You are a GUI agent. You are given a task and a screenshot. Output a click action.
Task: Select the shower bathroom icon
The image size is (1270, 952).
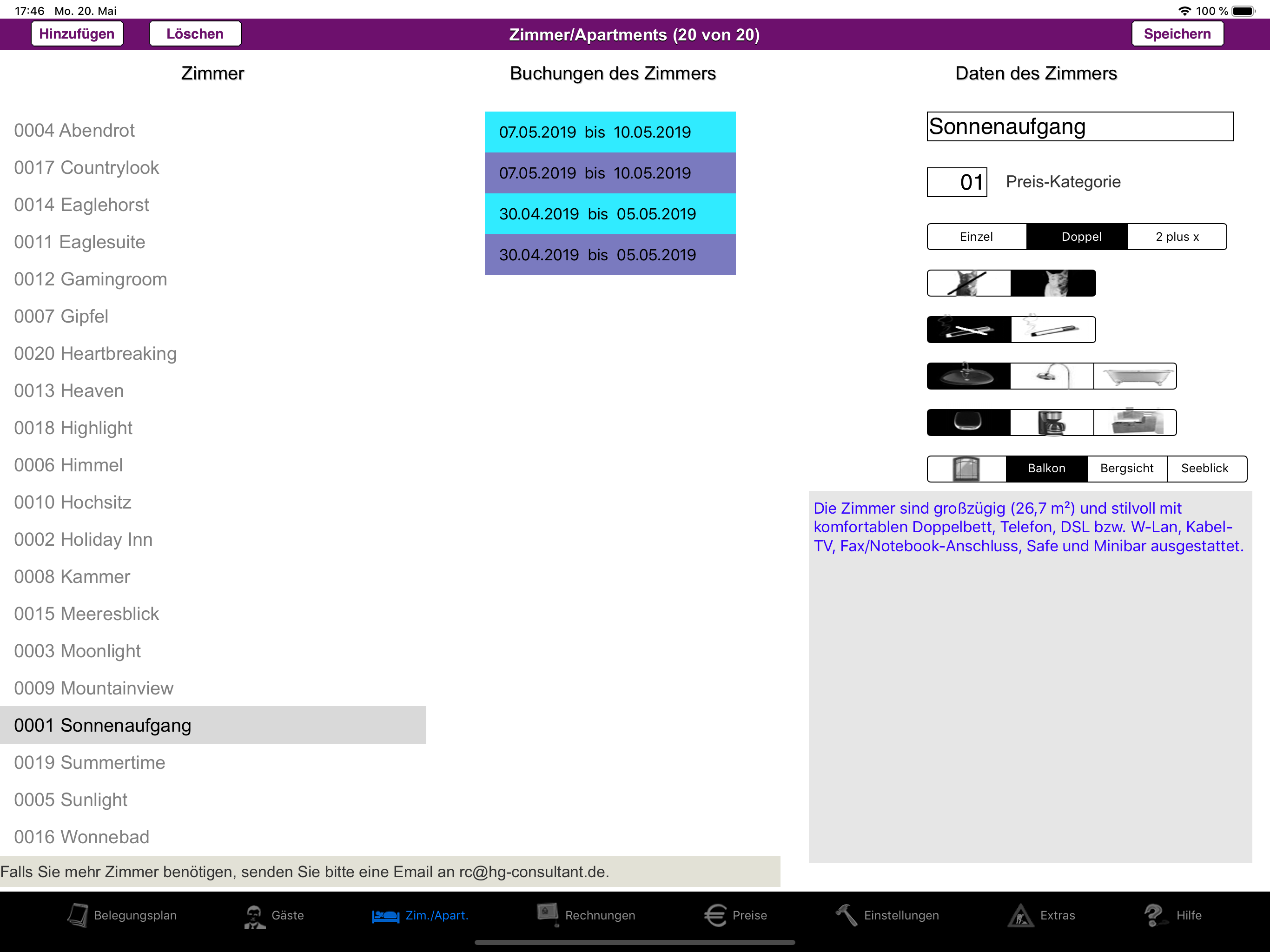point(1052,376)
